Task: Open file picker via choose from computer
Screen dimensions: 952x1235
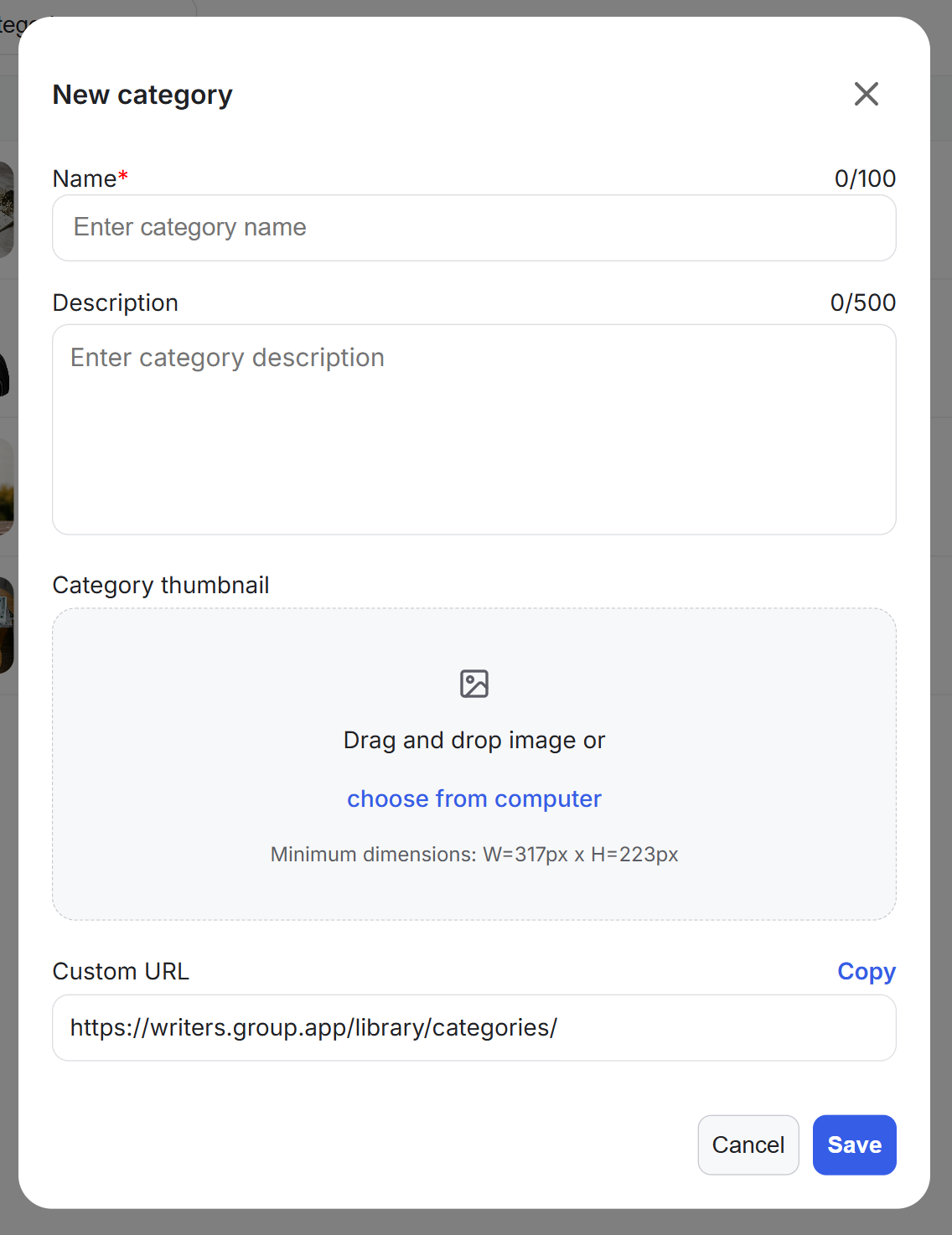Action: click(474, 799)
